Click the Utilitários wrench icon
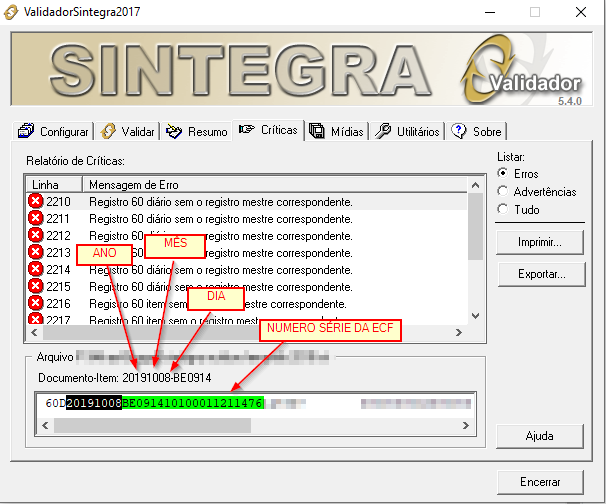The image size is (606, 504). [383, 131]
